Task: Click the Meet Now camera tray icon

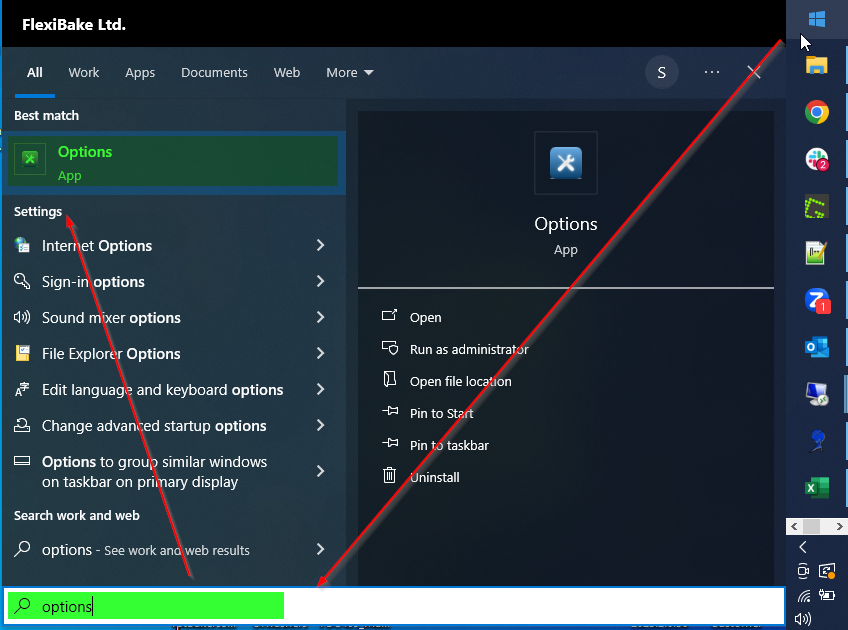Action: tap(803, 571)
